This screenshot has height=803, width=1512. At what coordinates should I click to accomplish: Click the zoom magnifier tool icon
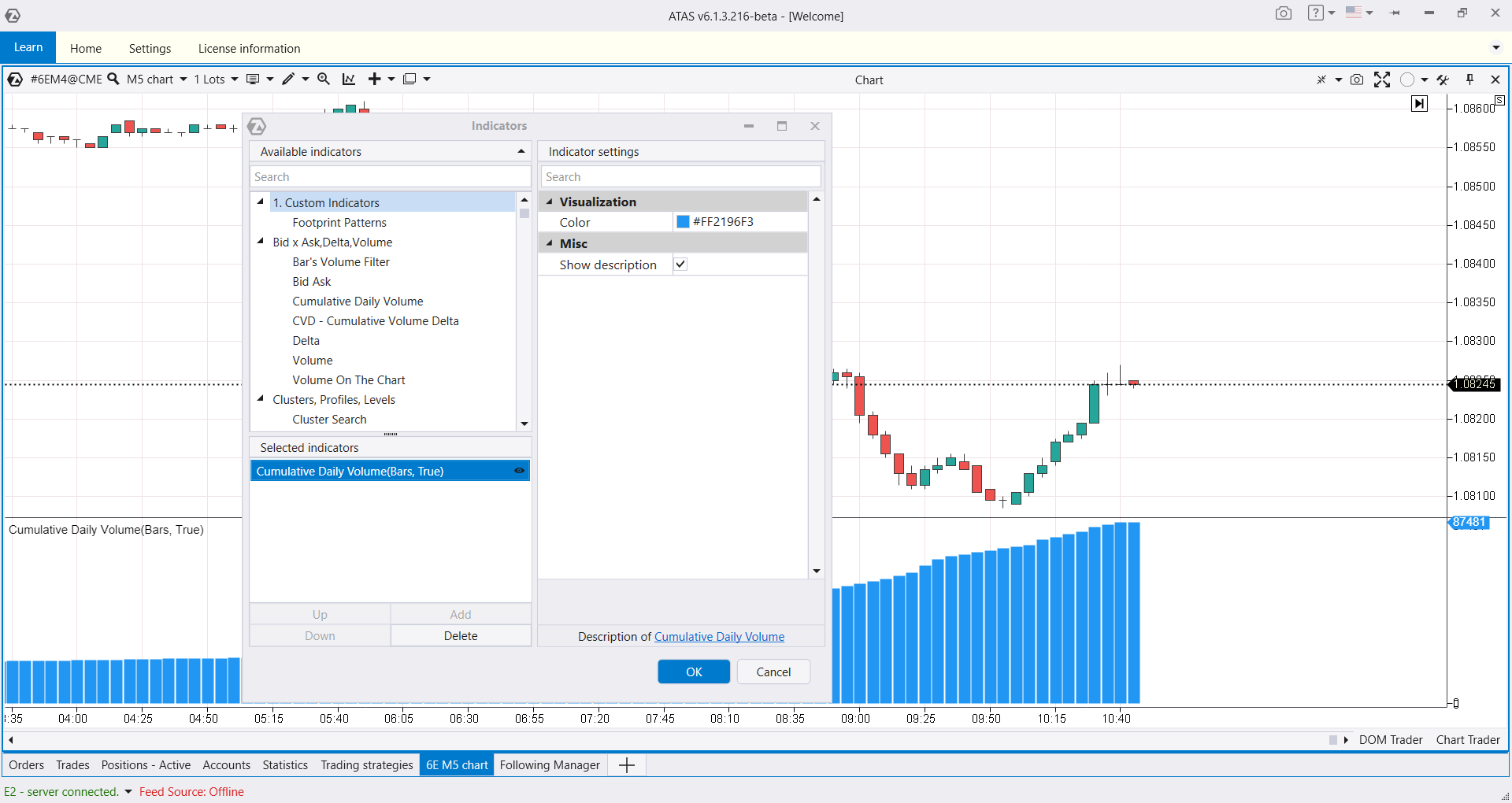[323, 79]
